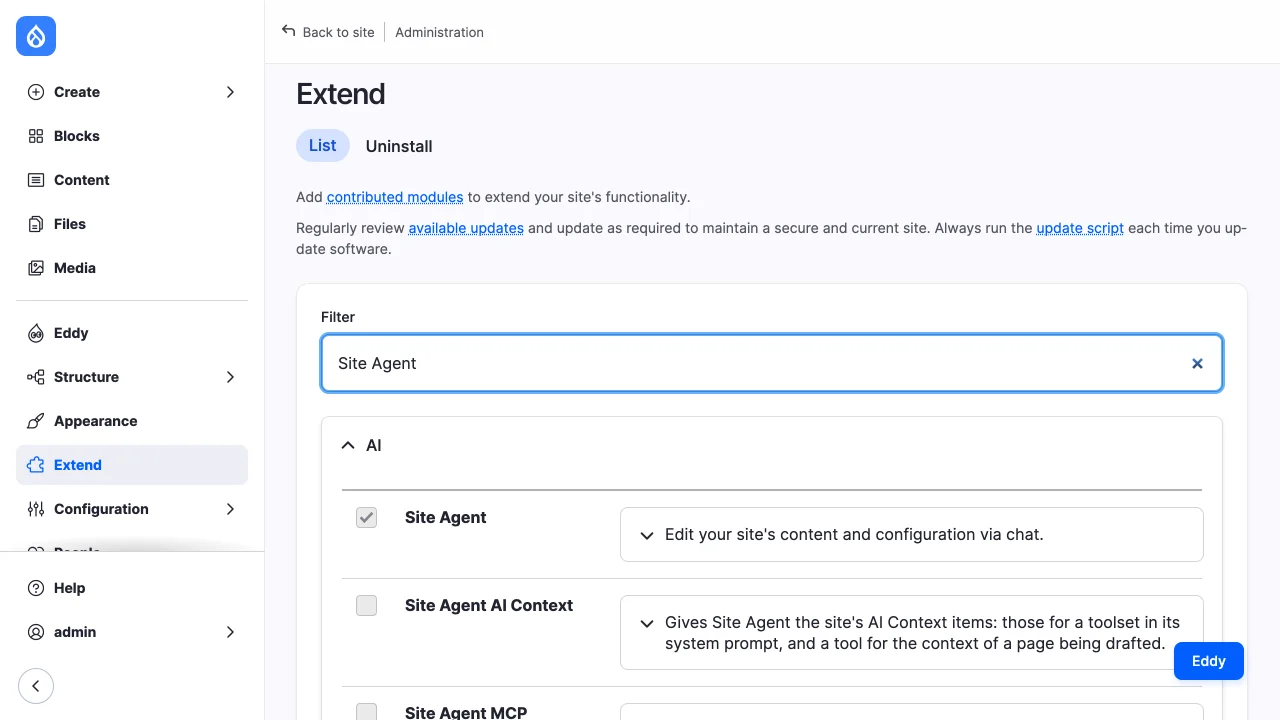Click the Eddy sidebar icon
The height and width of the screenshot is (720, 1280).
[x=36, y=333]
